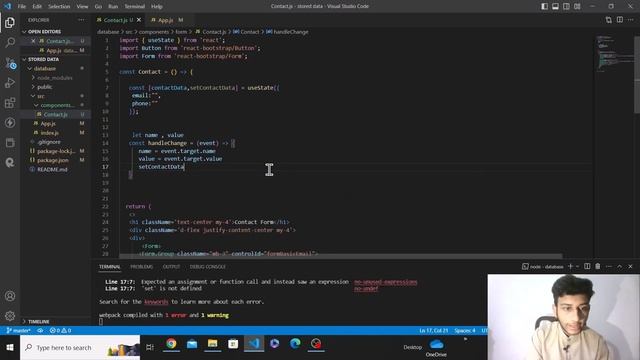
Task: Open Google Chrome from the taskbar
Action: (x=171, y=344)
